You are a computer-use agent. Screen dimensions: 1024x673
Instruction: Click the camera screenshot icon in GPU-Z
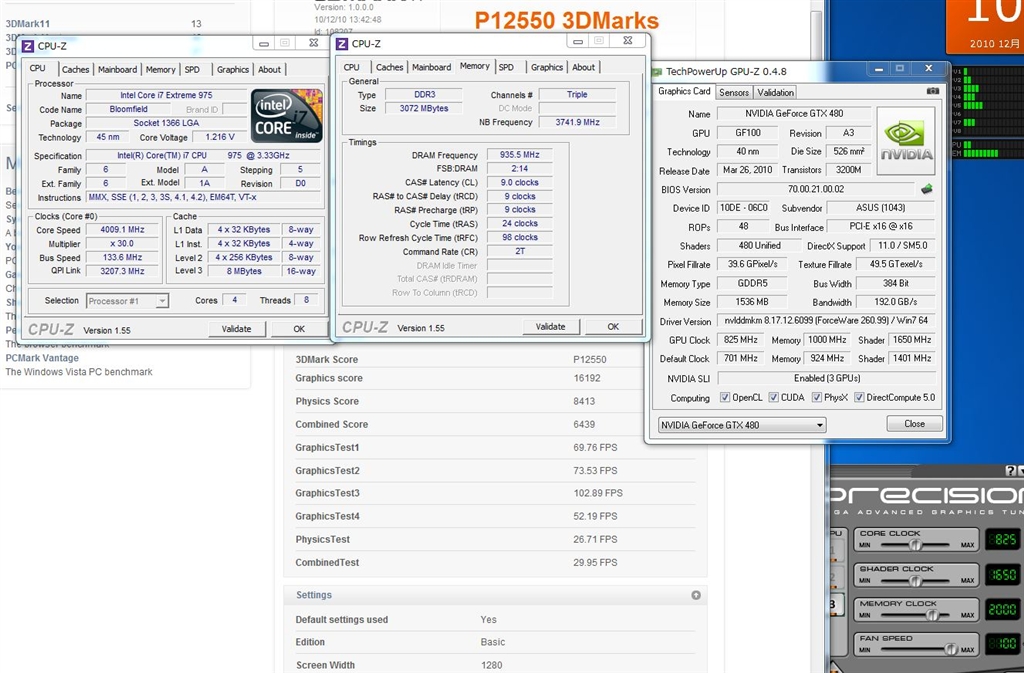point(933,91)
